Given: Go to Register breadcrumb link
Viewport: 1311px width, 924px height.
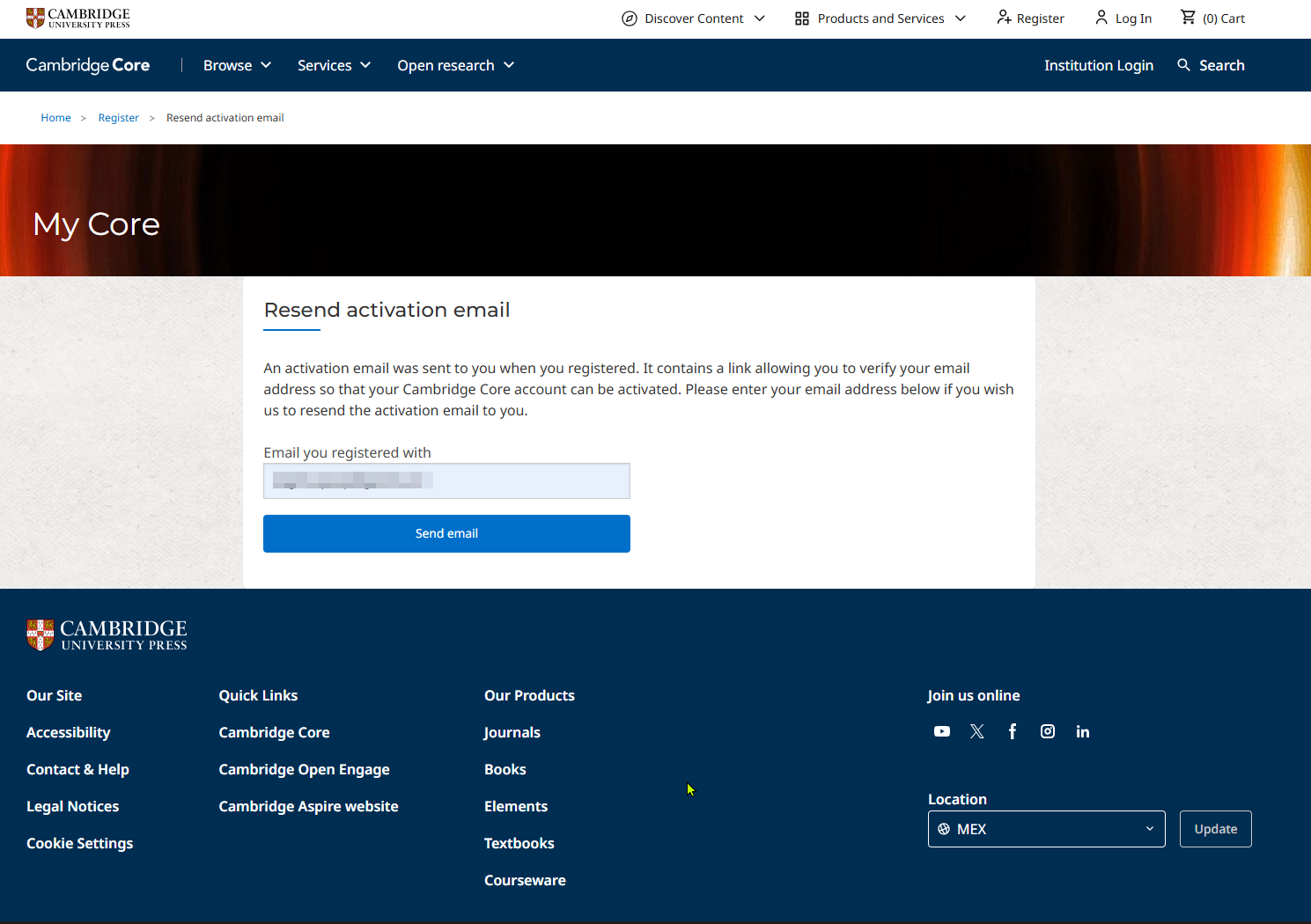Looking at the screenshot, I should 119,118.
